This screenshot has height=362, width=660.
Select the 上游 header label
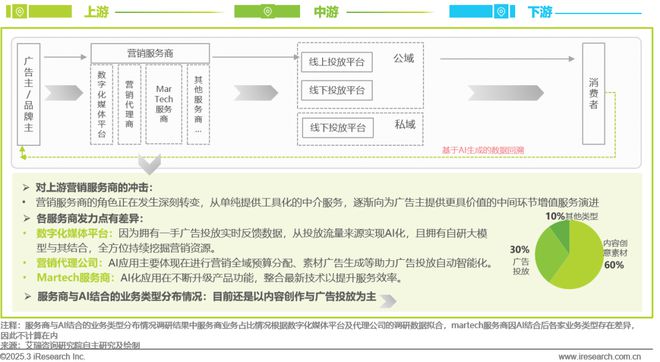[96, 12]
